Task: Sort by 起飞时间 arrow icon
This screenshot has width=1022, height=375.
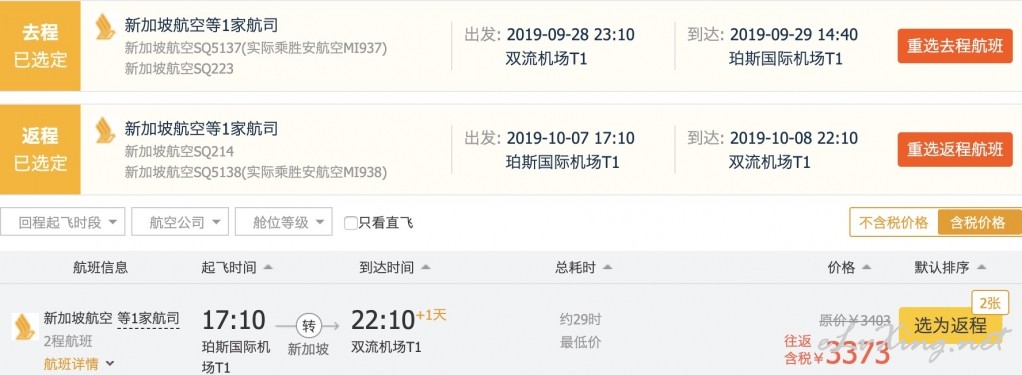Action: pos(267,267)
